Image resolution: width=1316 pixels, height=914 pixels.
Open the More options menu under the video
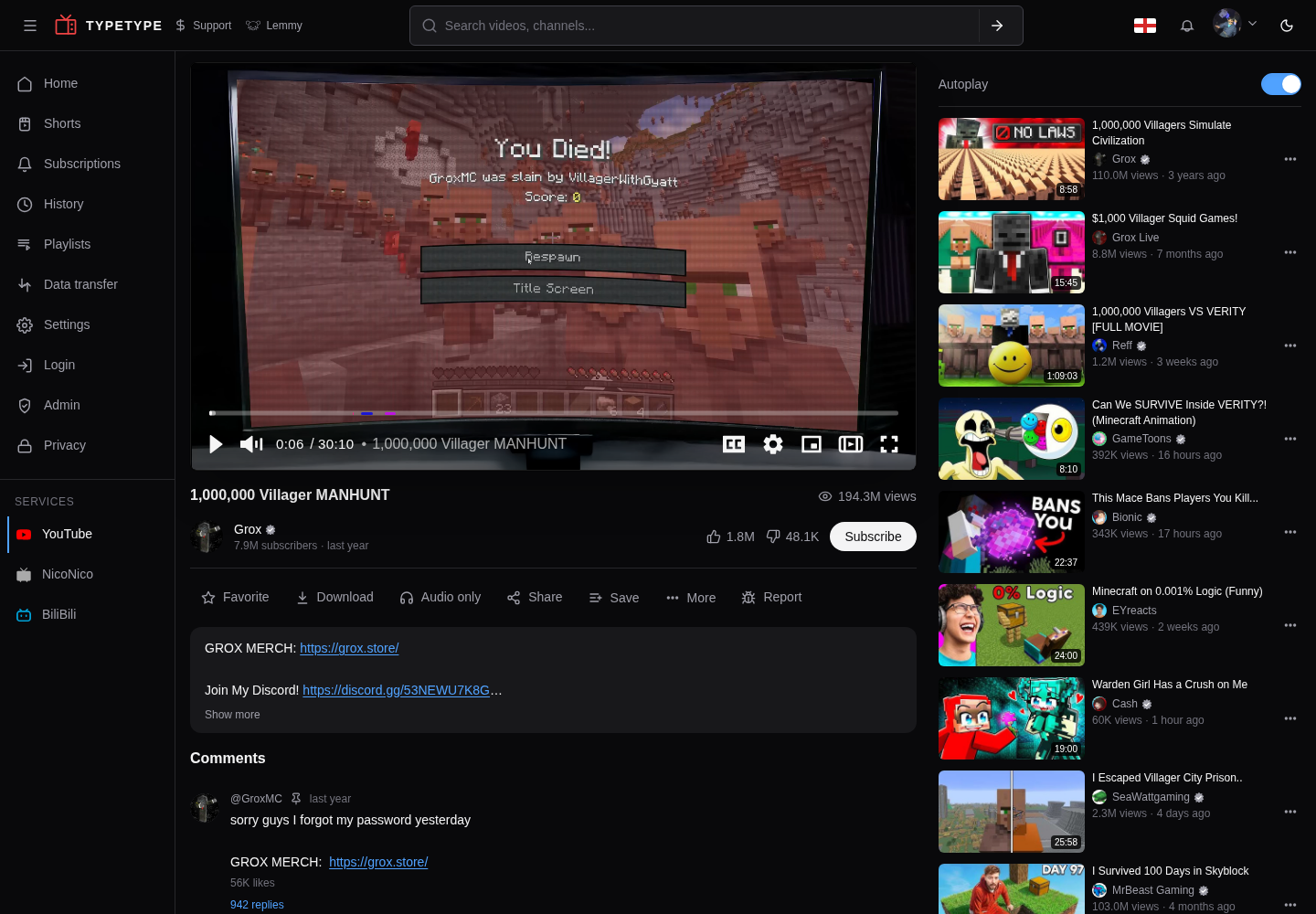coord(691,598)
